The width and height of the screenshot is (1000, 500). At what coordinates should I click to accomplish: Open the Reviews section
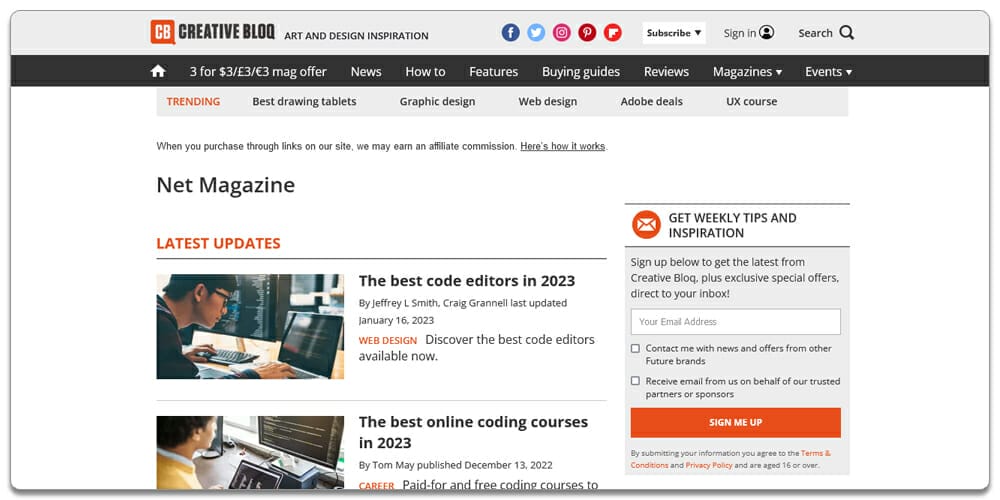click(x=666, y=71)
